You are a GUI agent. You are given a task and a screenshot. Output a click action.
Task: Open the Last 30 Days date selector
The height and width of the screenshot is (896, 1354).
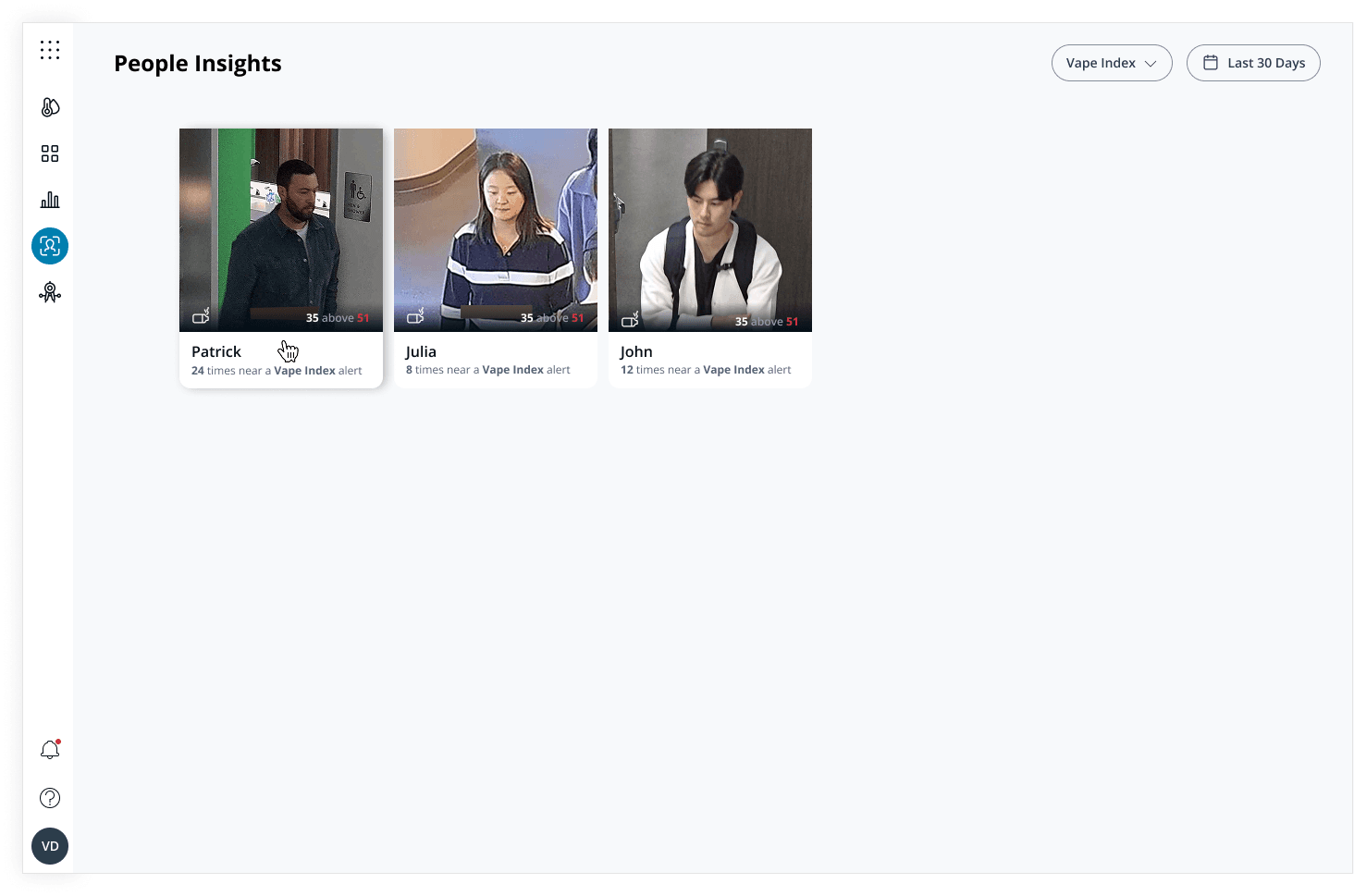[1253, 63]
